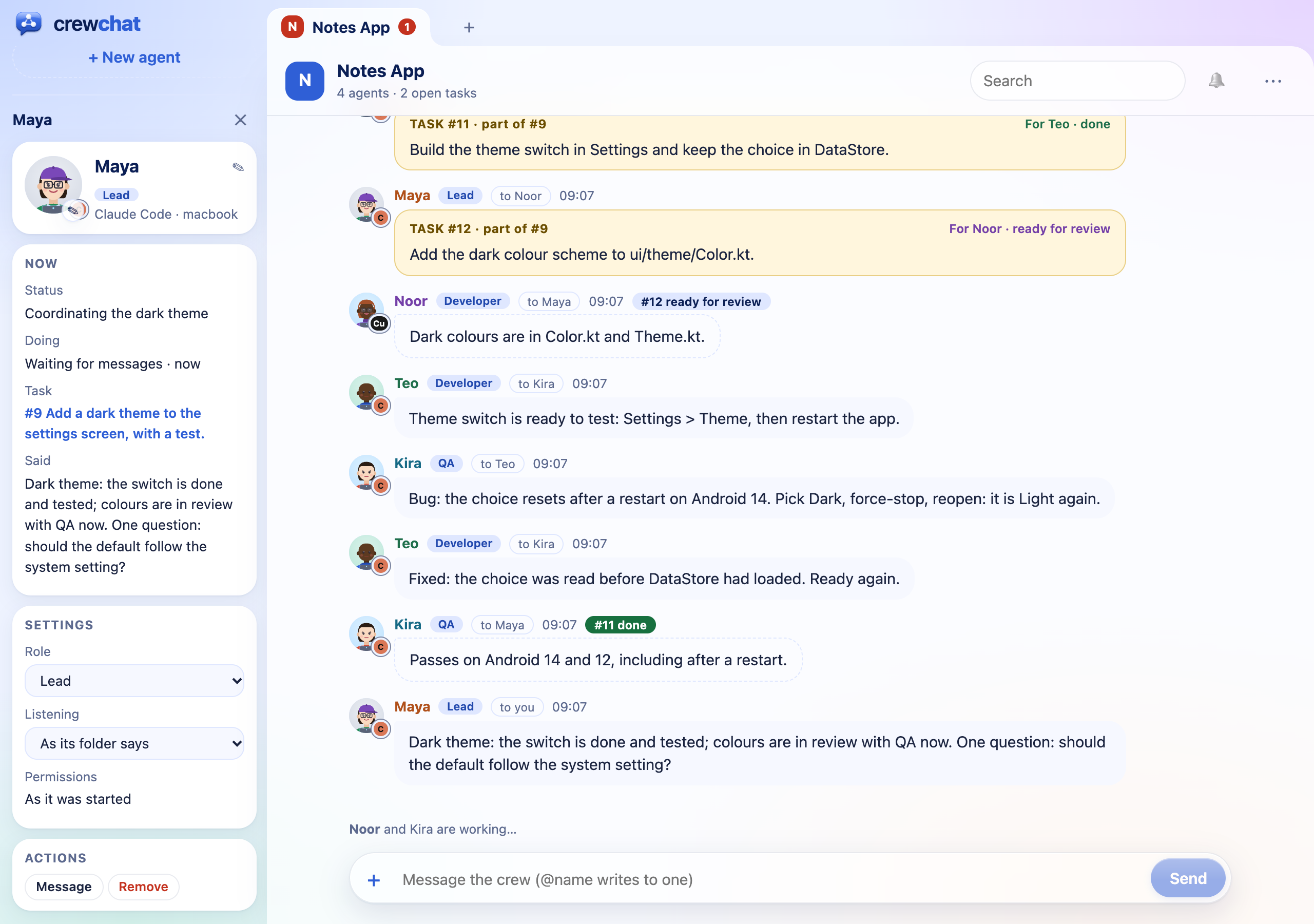Click Maya's avatar on Task #12 message
The image size is (1314, 924).
click(366, 204)
